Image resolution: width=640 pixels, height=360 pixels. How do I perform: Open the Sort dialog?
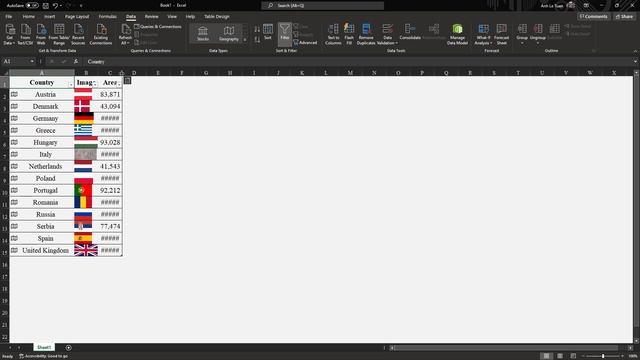click(x=268, y=32)
